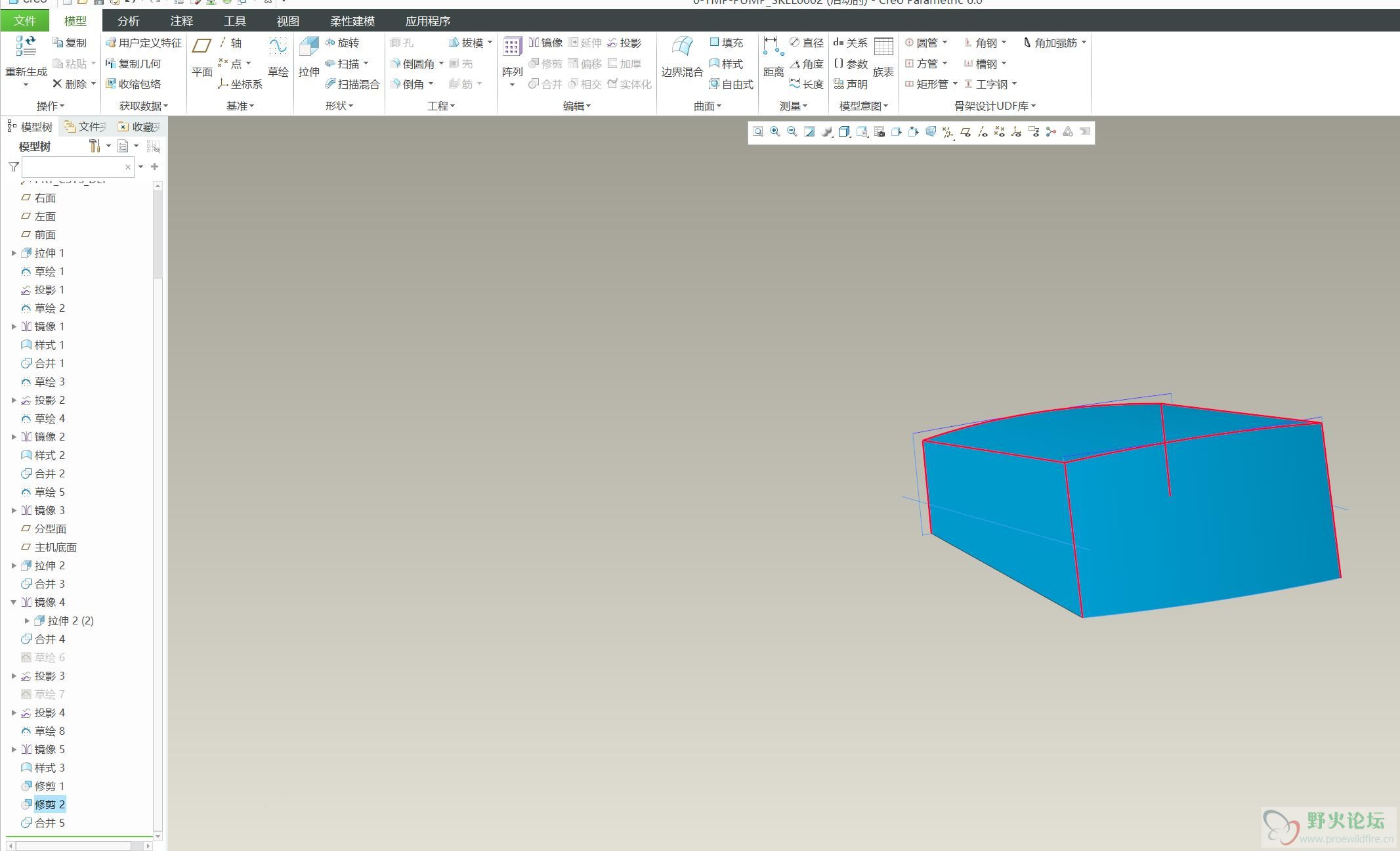Screen dimensions: 1400x851
Task: Switch to the 柔性建模 ribbon tab
Action: click(x=352, y=21)
